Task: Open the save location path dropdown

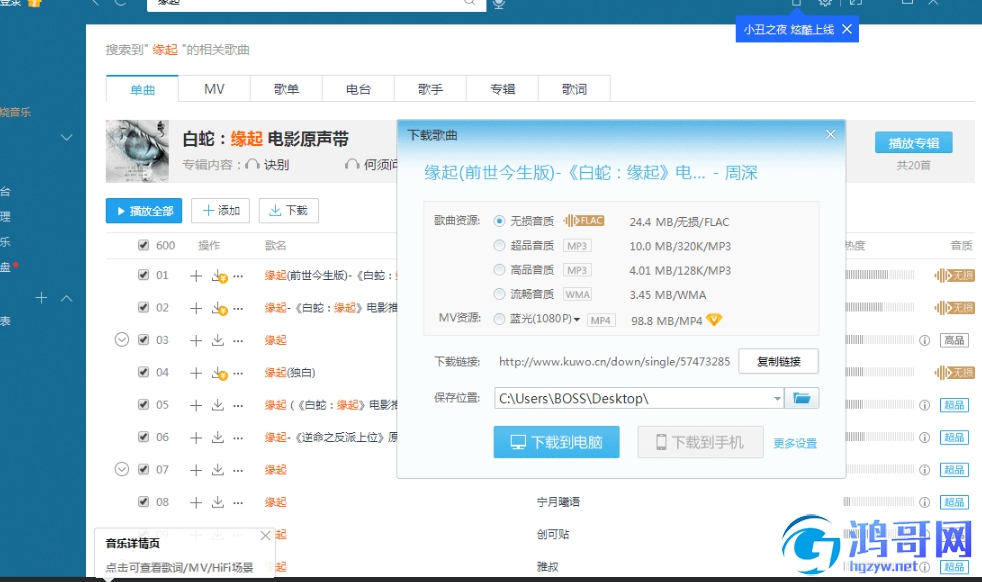Action: (x=777, y=398)
